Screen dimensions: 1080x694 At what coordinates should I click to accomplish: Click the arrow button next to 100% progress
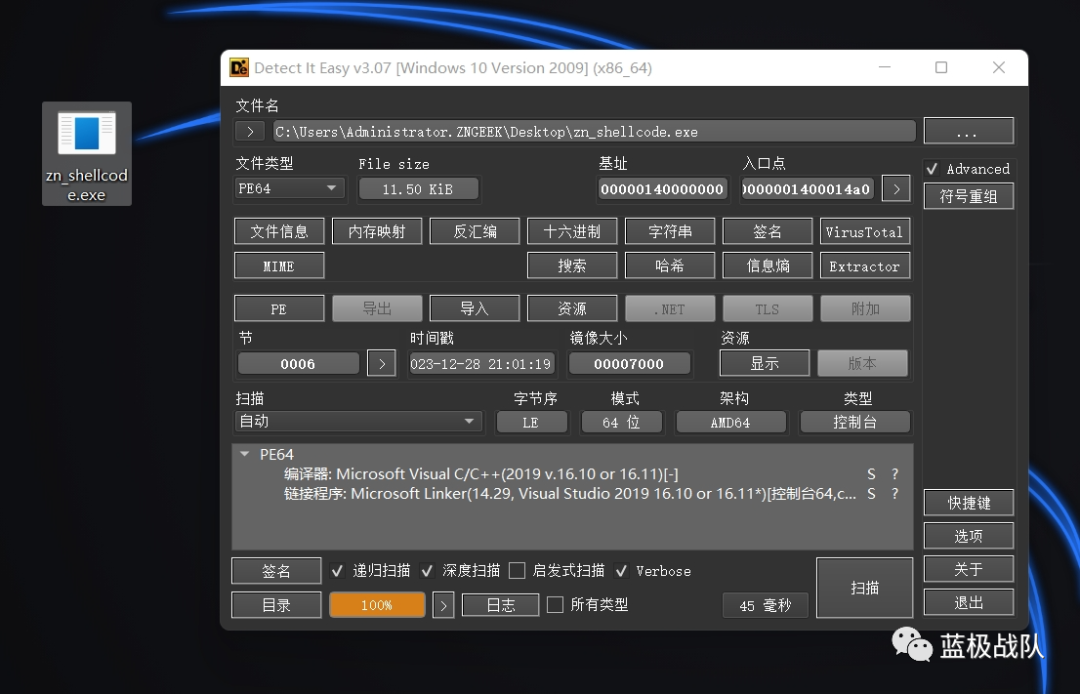(x=443, y=605)
